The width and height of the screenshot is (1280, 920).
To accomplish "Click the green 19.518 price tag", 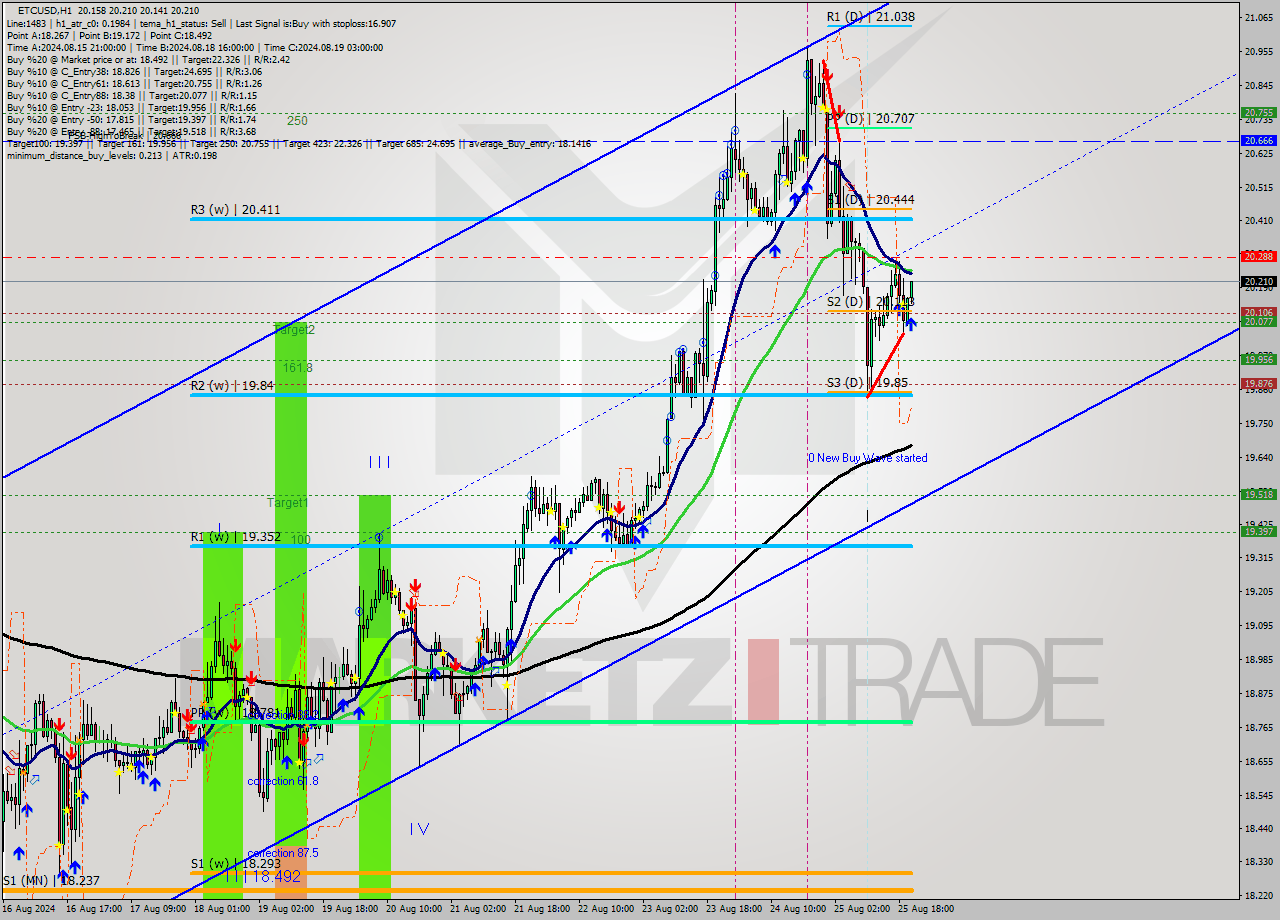I will [1257, 494].
